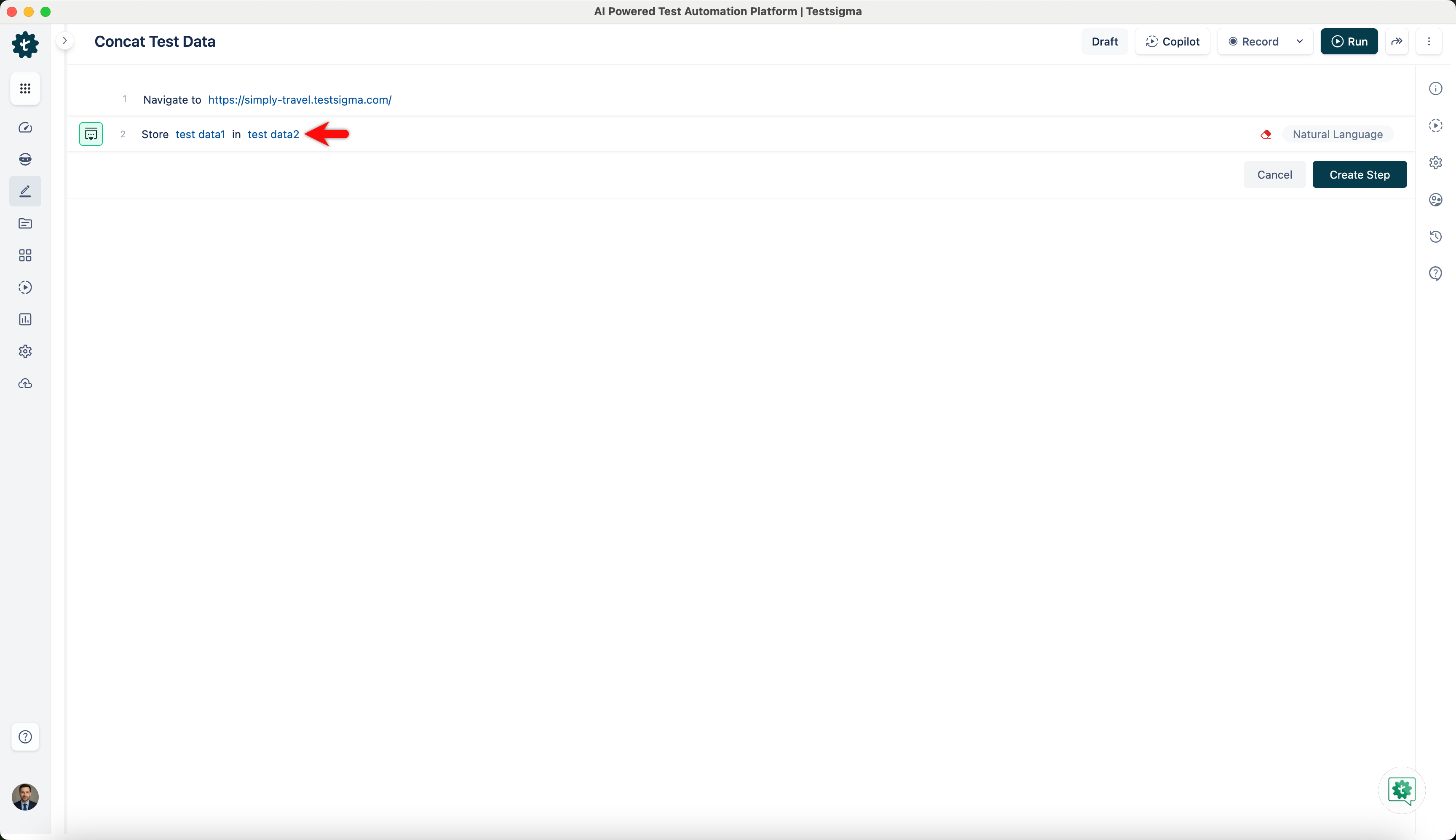Toggle the Natural Language mode pill

(x=1337, y=134)
